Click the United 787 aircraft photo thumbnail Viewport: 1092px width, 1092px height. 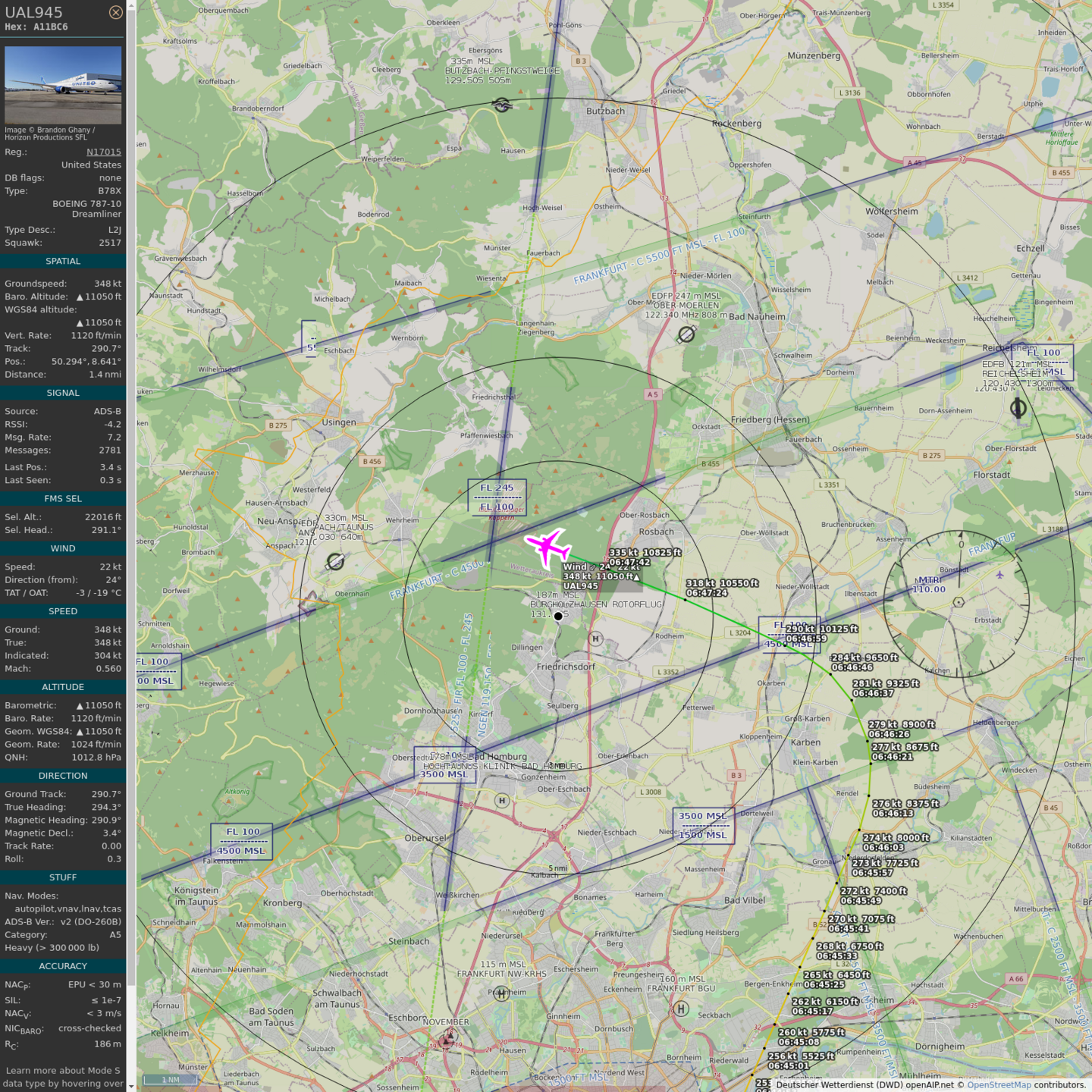(x=63, y=85)
